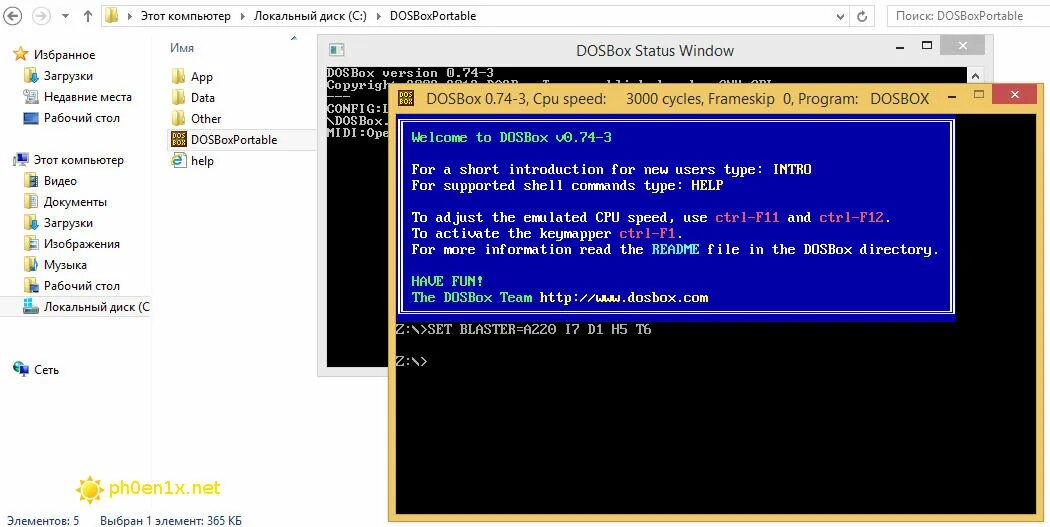The height and width of the screenshot is (527, 1050).
Task: Maximize the DOSBox Status Window
Action: pos(927,46)
